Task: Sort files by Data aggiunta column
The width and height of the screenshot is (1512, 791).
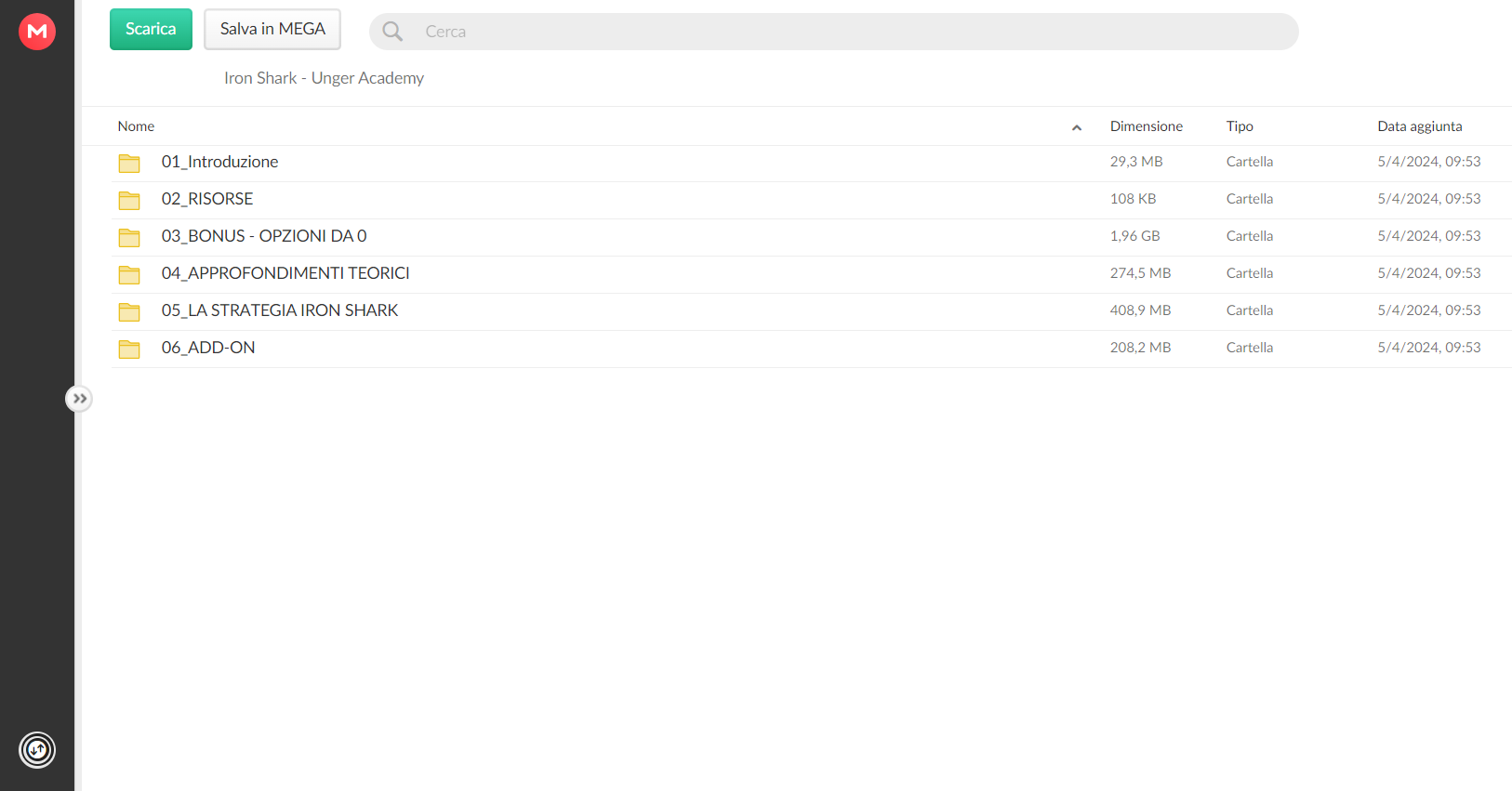Action: 1420,126
